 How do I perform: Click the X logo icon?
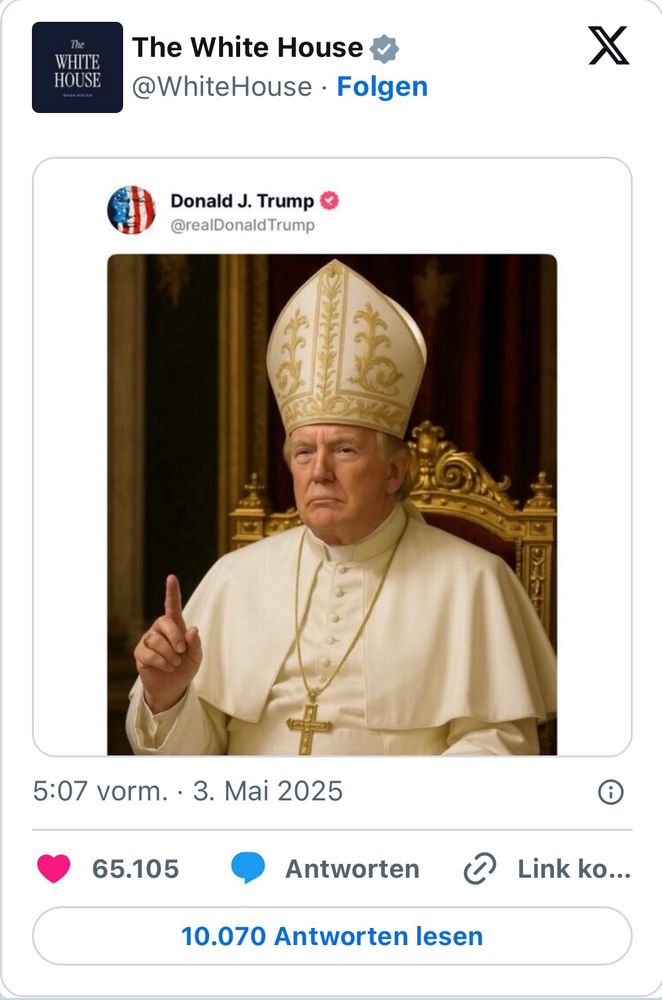tap(608, 46)
